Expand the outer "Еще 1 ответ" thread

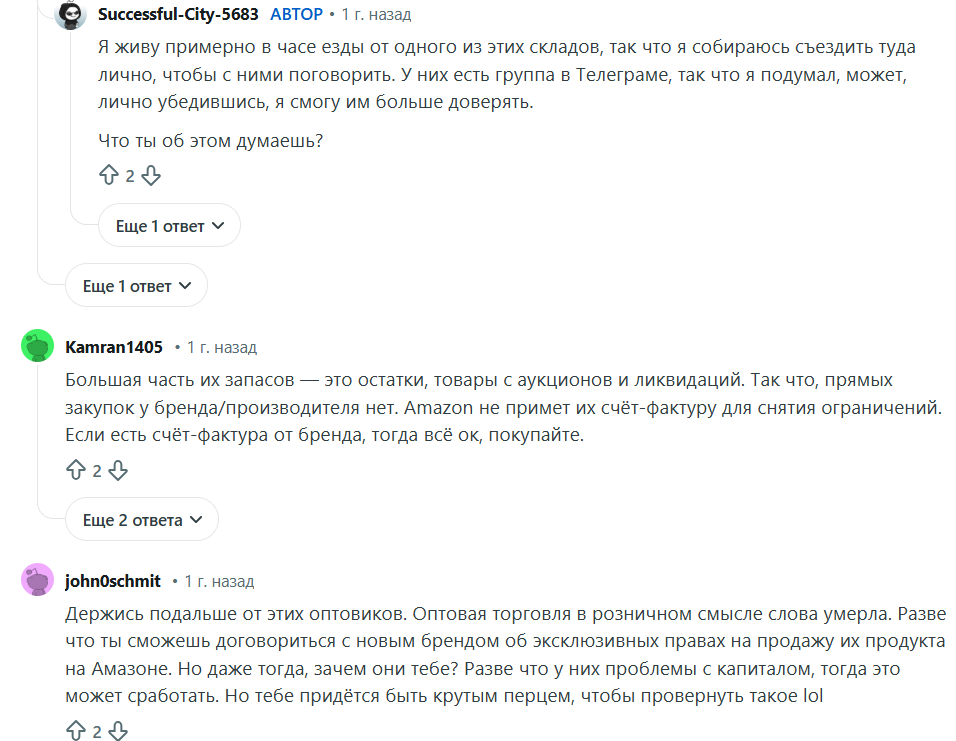pos(135,285)
